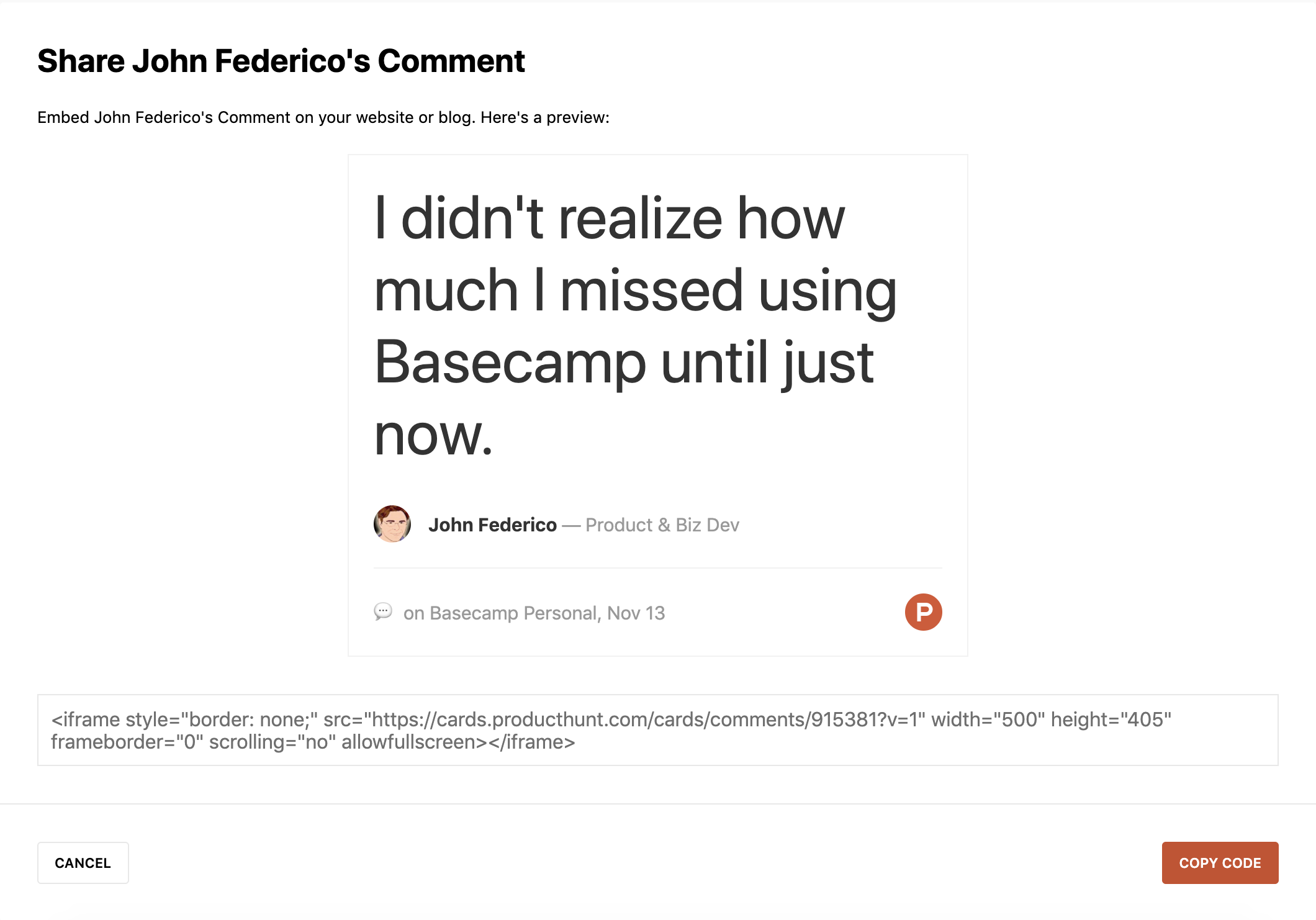The image size is (1316, 920).
Task: Focus the iframe embed code field
Action: [657, 730]
